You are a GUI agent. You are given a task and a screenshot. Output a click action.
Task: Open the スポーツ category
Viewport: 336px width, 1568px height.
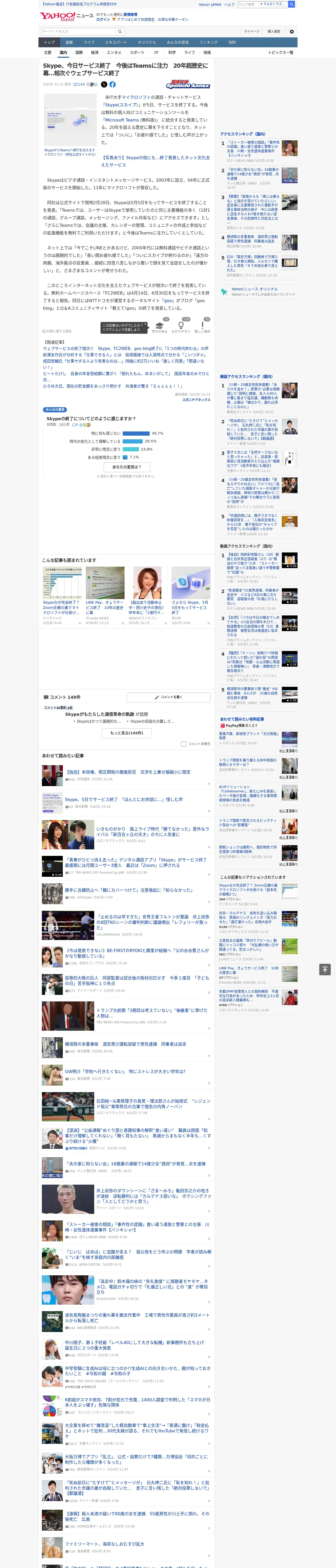137,52
